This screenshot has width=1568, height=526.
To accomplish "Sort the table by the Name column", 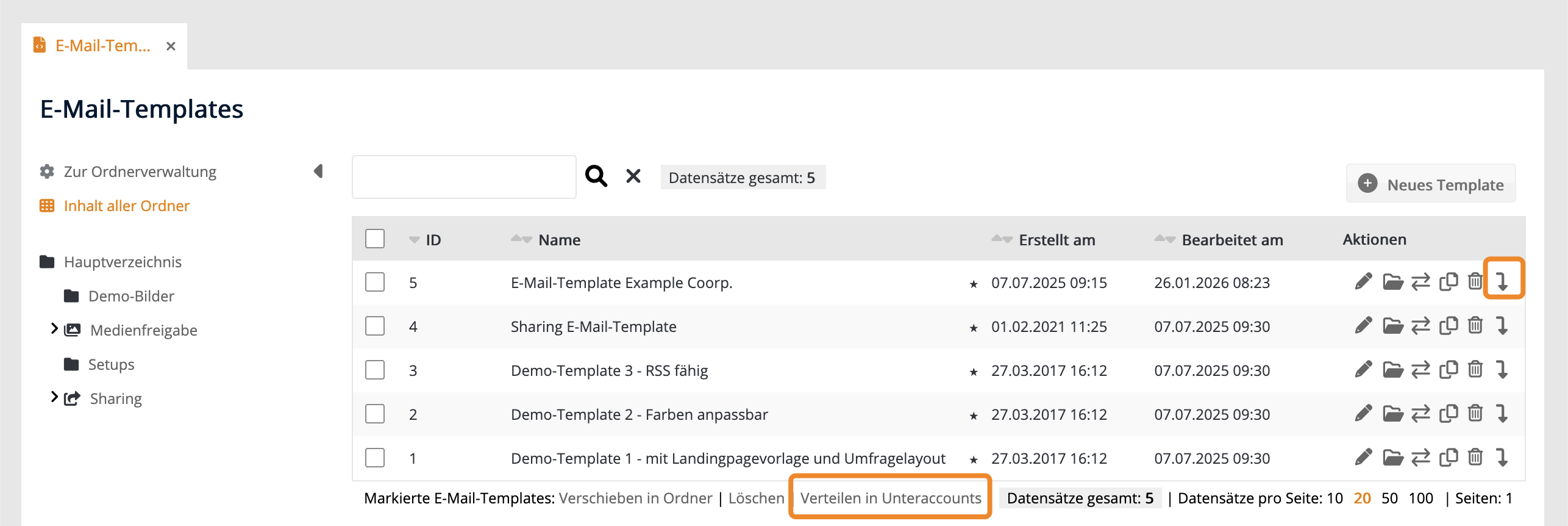I will 558,240.
